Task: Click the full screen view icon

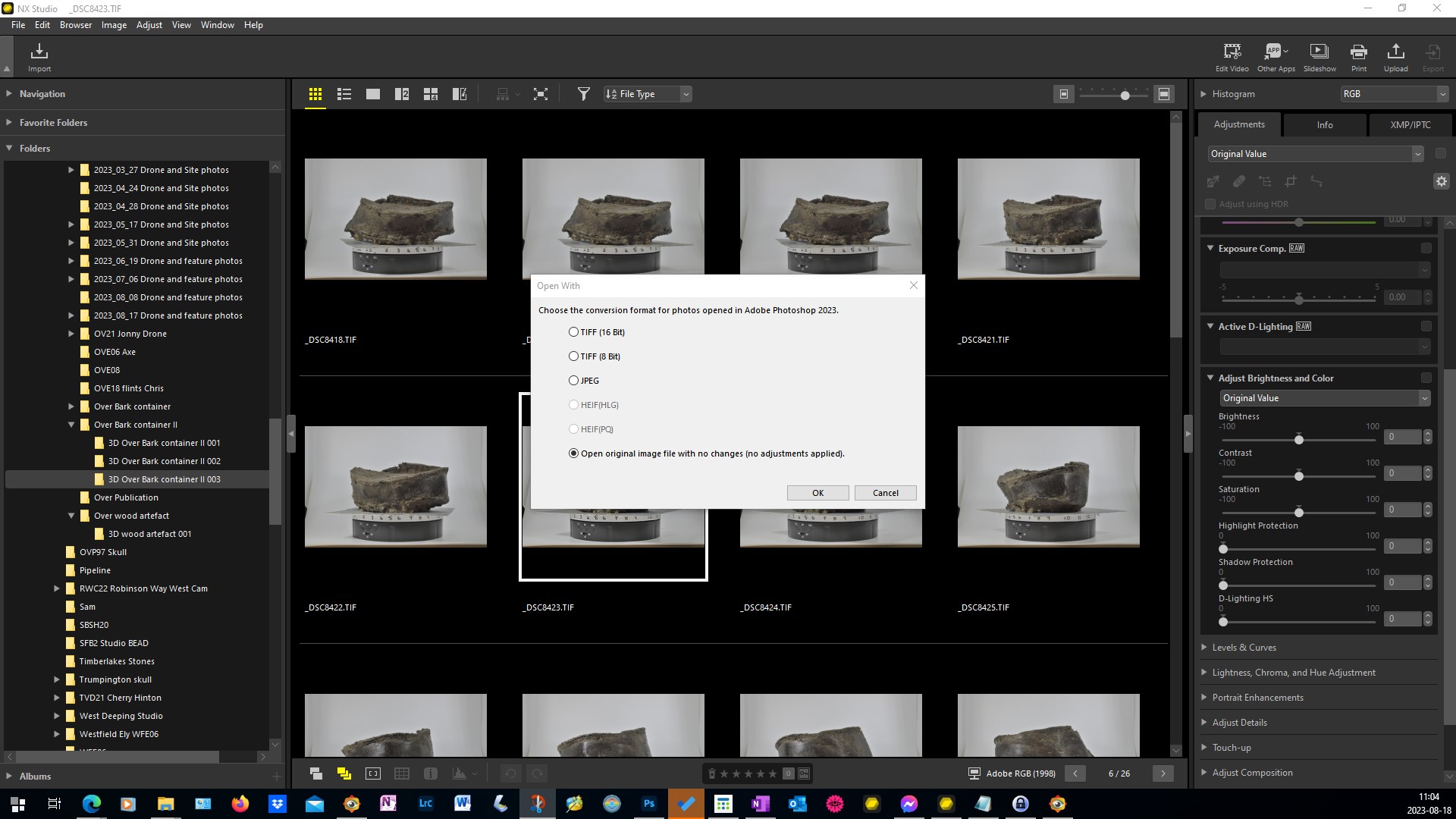Action: (540, 94)
